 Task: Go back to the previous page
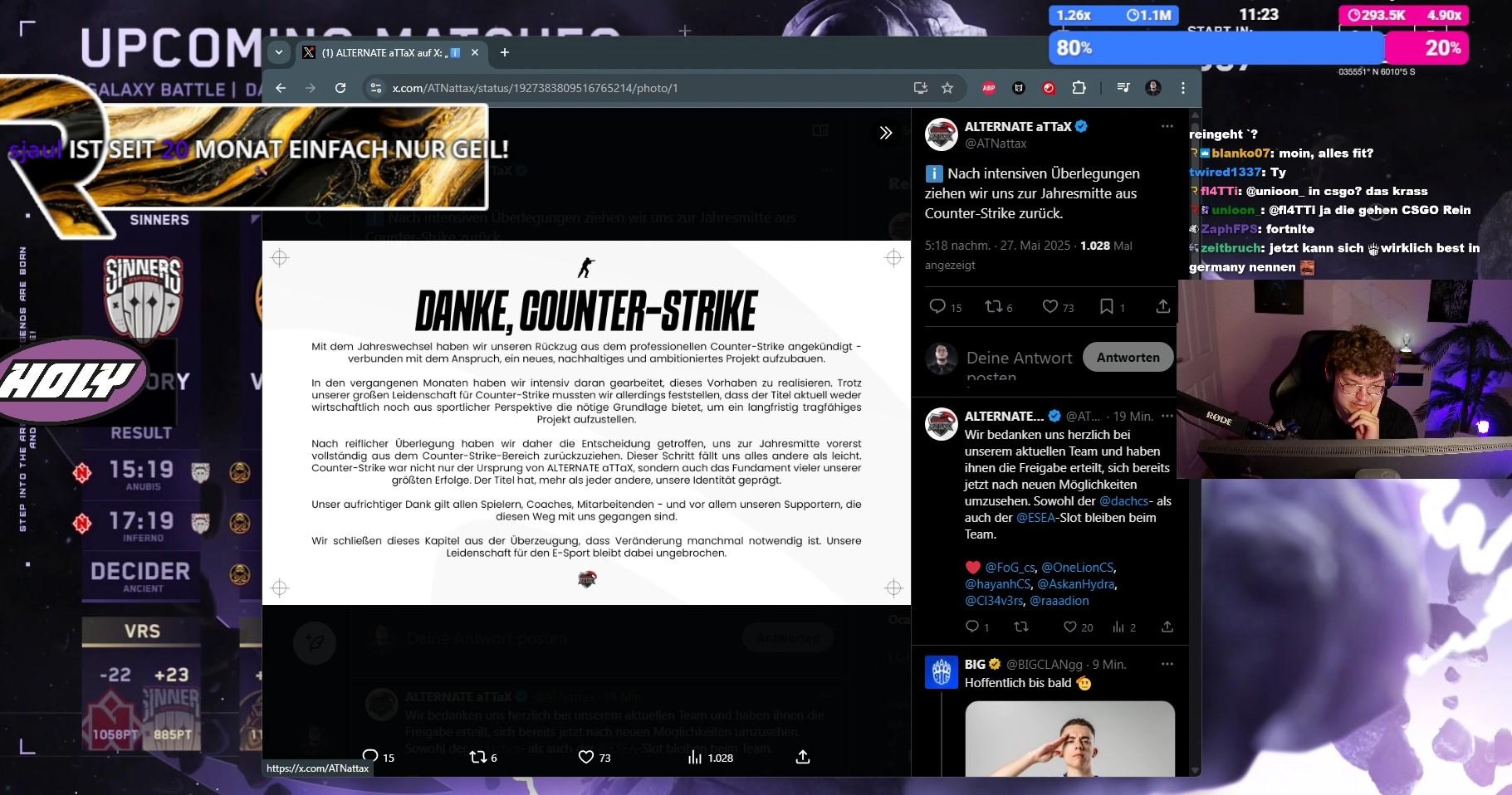coord(281,88)
